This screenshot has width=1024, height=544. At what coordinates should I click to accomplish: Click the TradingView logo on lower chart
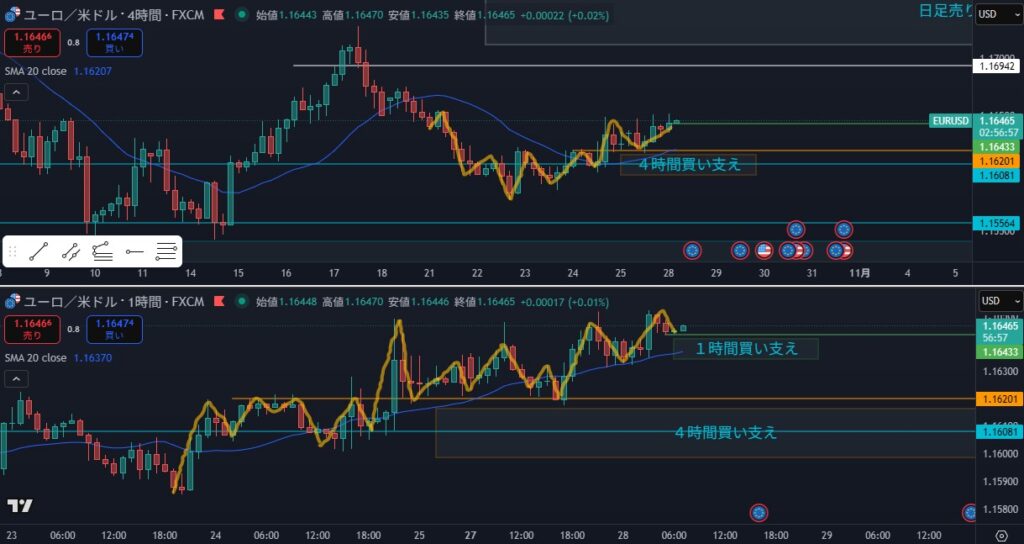(18, 506)
